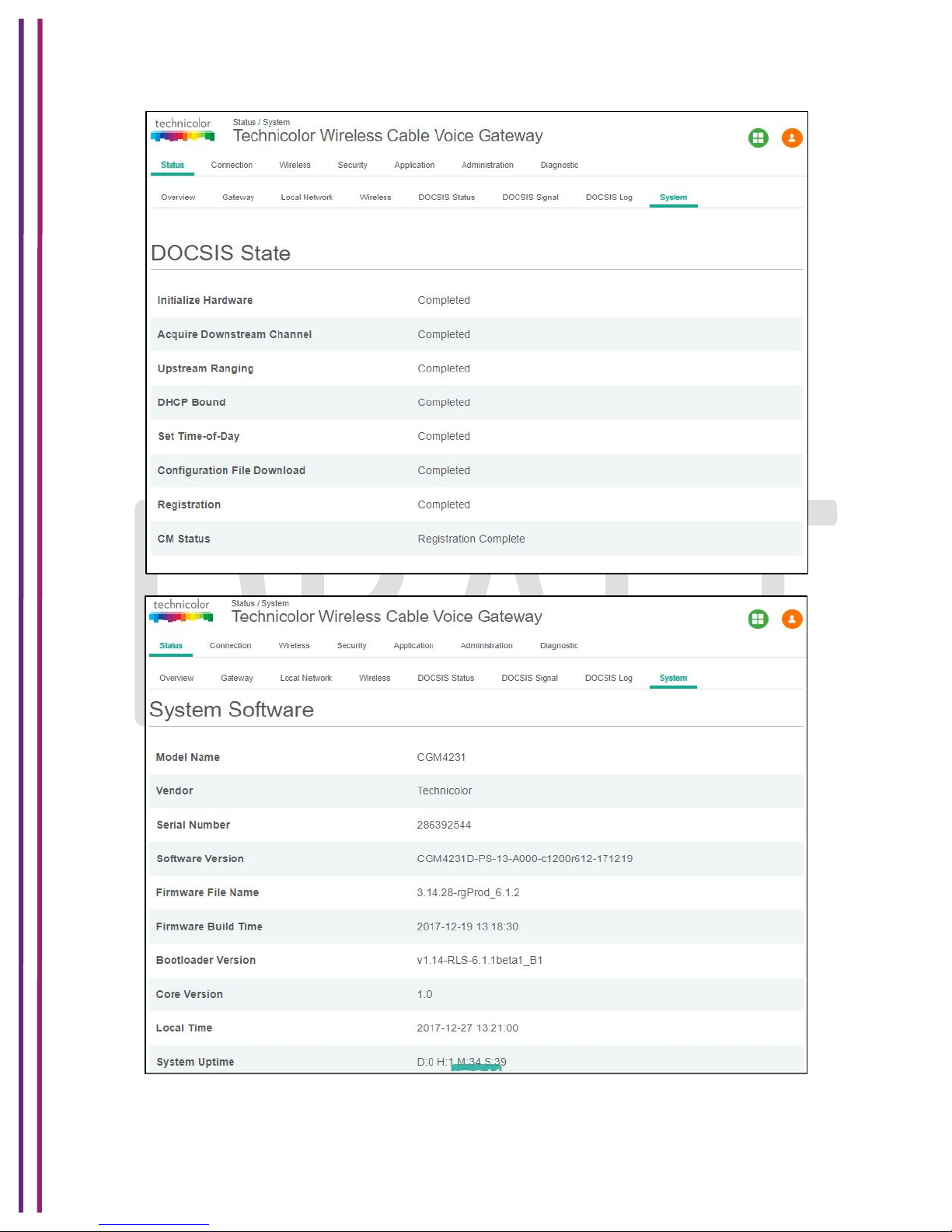Click the "DOCSIS State" heading
This screenshot has width=952, height=1232.
[221, 253]
